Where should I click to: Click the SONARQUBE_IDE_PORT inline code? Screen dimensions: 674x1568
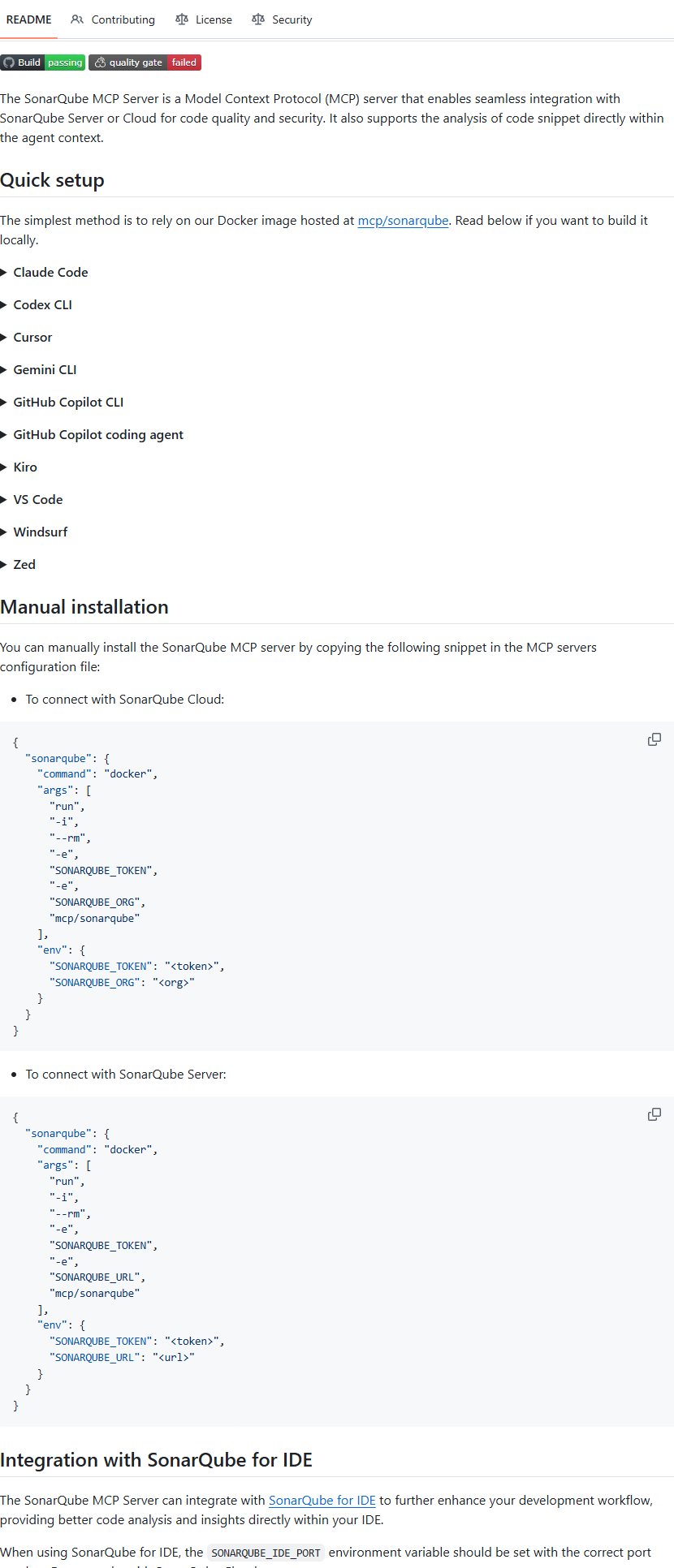(266, 1553)
